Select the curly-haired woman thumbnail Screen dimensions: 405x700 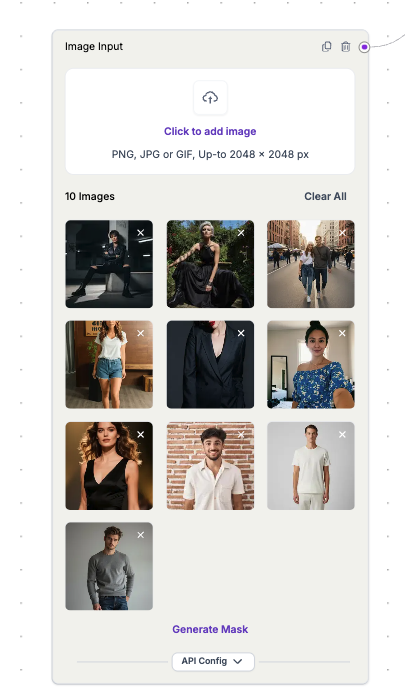[x=109, y=466]
